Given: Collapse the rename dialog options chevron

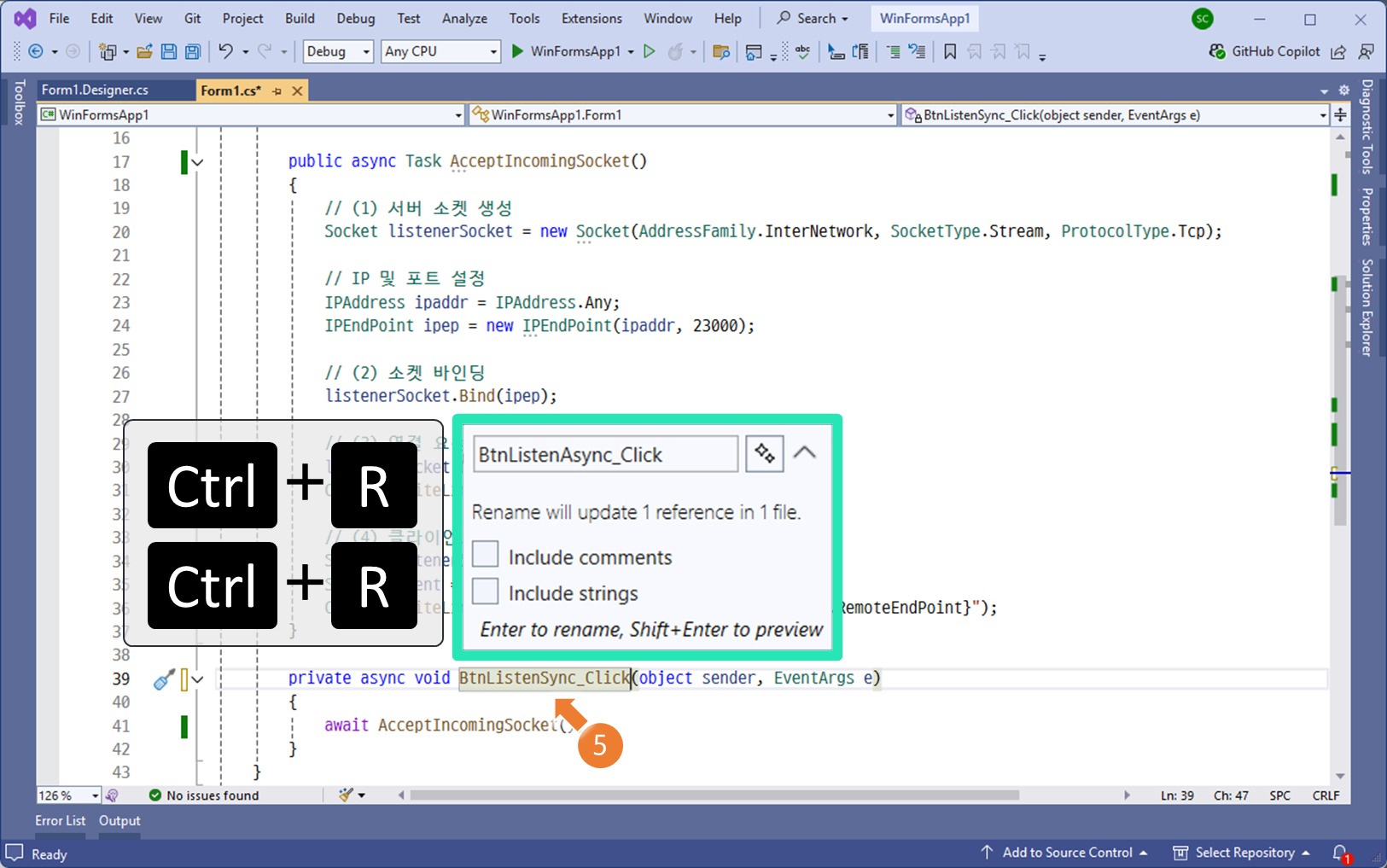Looking at the screenshot, I should point(804,453).
